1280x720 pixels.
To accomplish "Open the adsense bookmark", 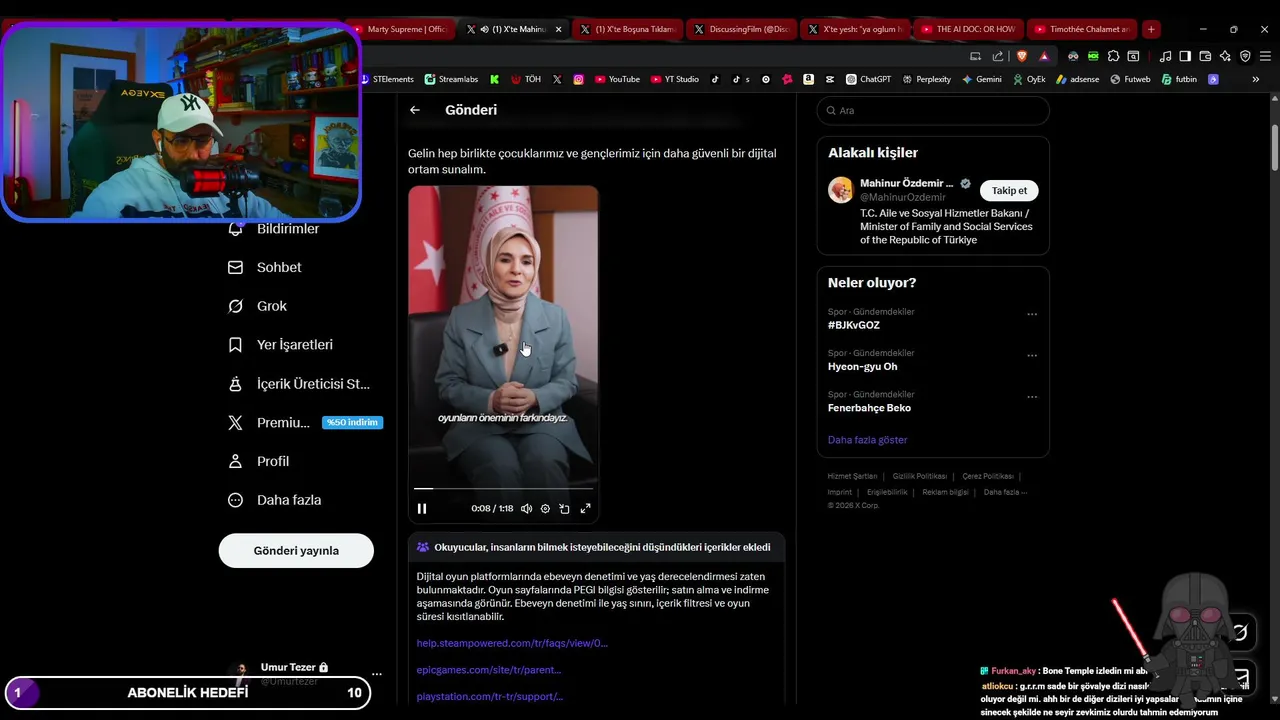I will click(1077, 79).
